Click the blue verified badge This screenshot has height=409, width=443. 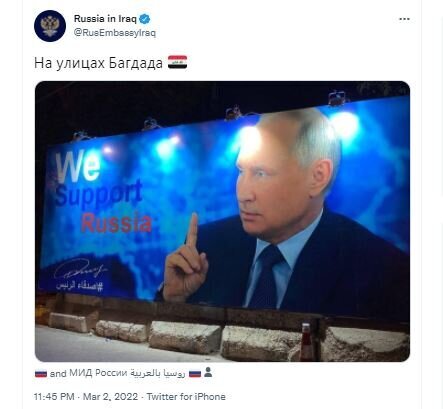[145, 19]
